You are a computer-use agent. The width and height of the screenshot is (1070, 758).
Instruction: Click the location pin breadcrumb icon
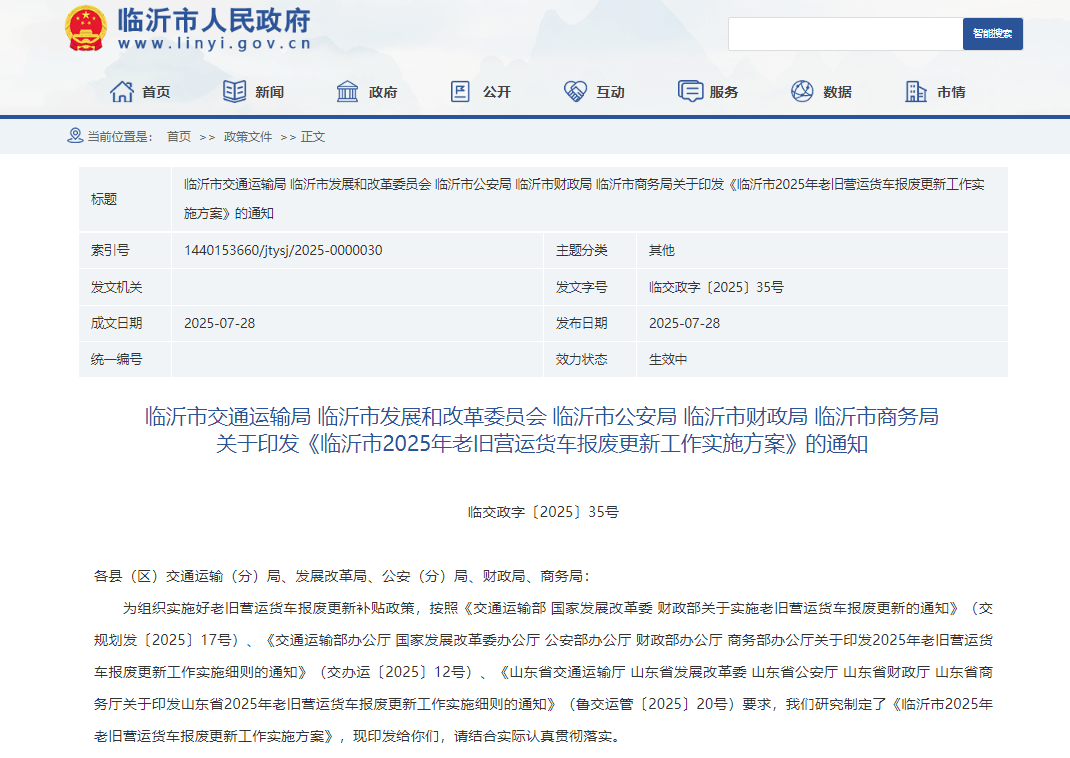click(x=74, y=136)
